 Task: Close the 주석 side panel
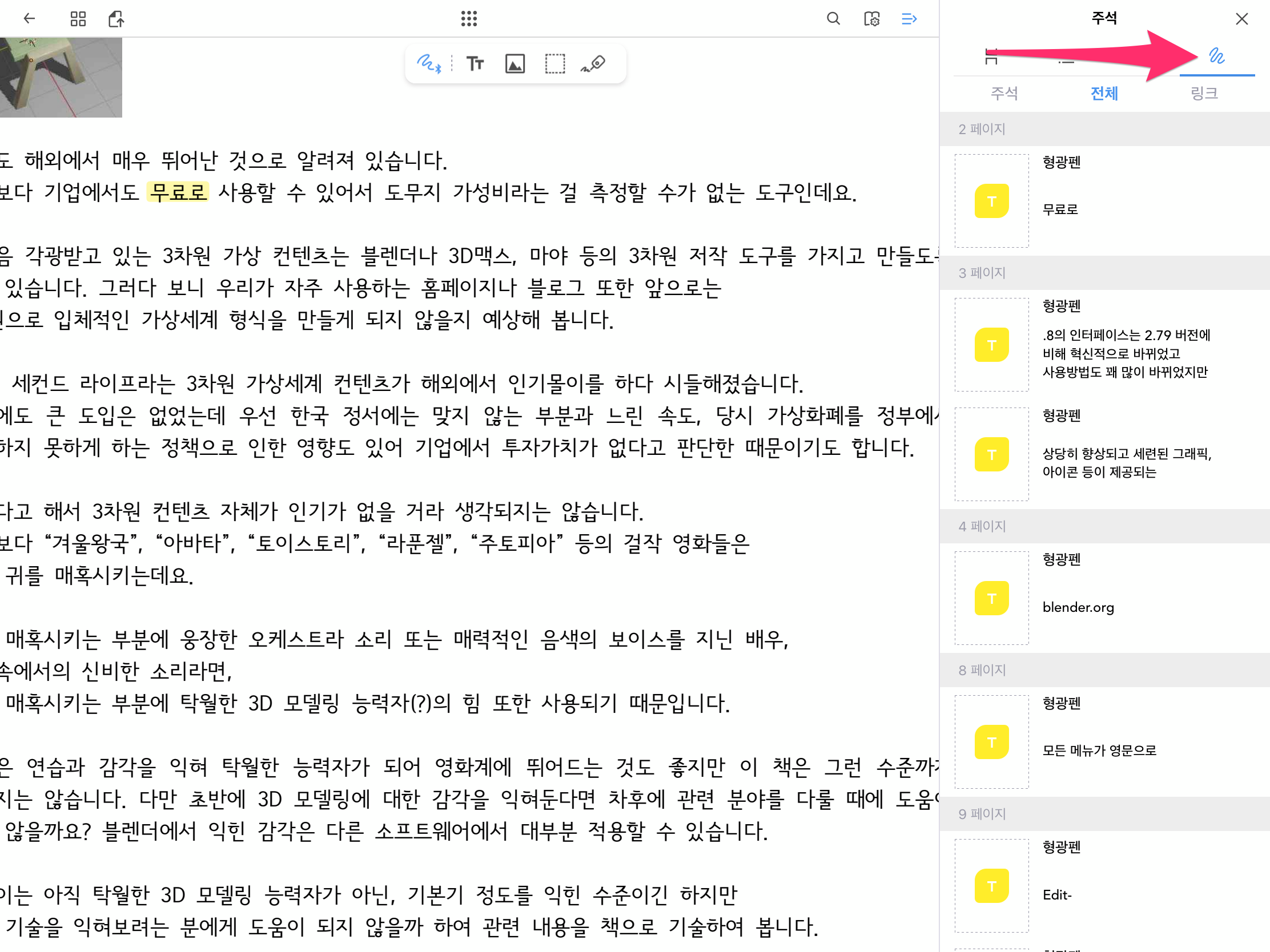click(1241, 19)
